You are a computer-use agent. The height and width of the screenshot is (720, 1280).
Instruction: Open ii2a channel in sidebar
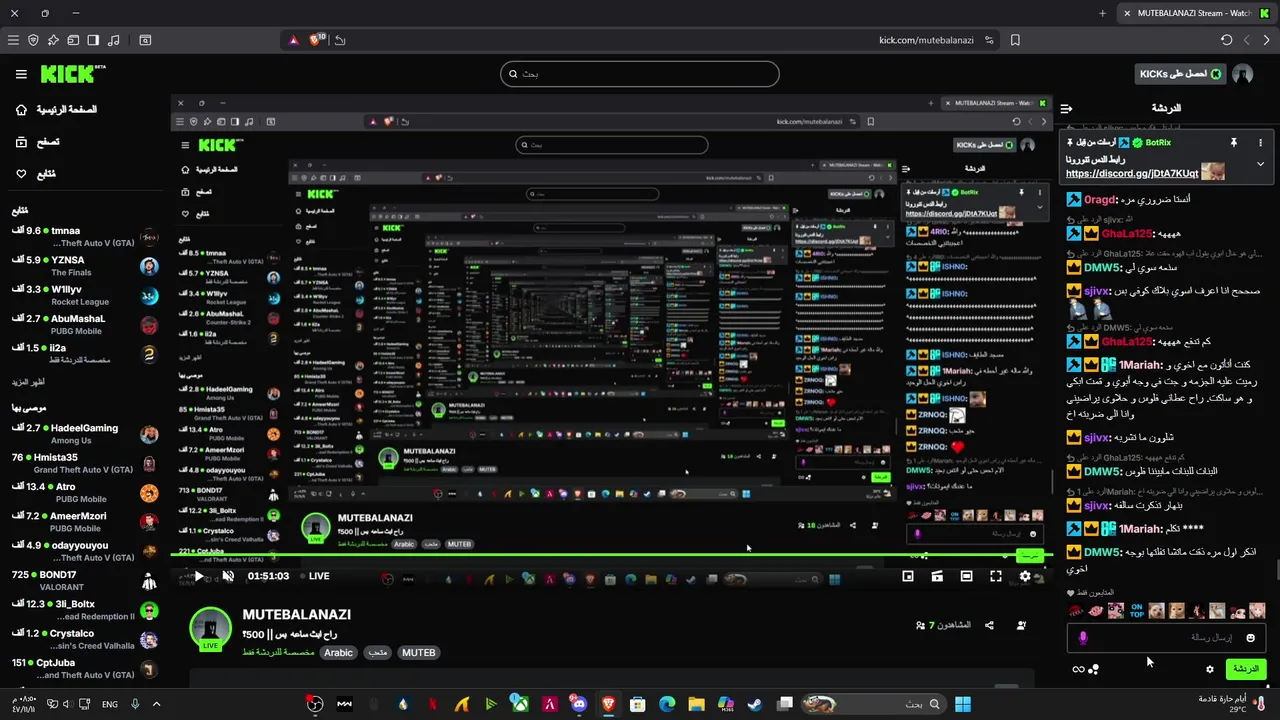click(85, 354)
